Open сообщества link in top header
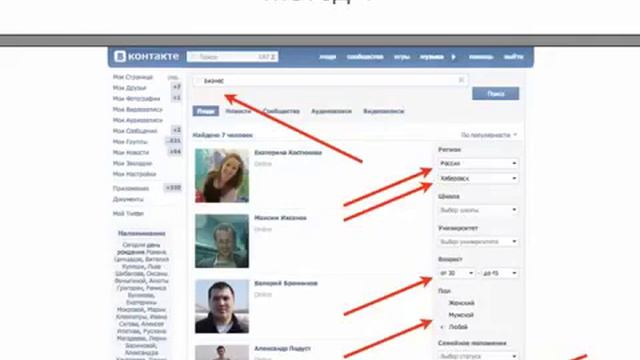 [x=365, y=57]
